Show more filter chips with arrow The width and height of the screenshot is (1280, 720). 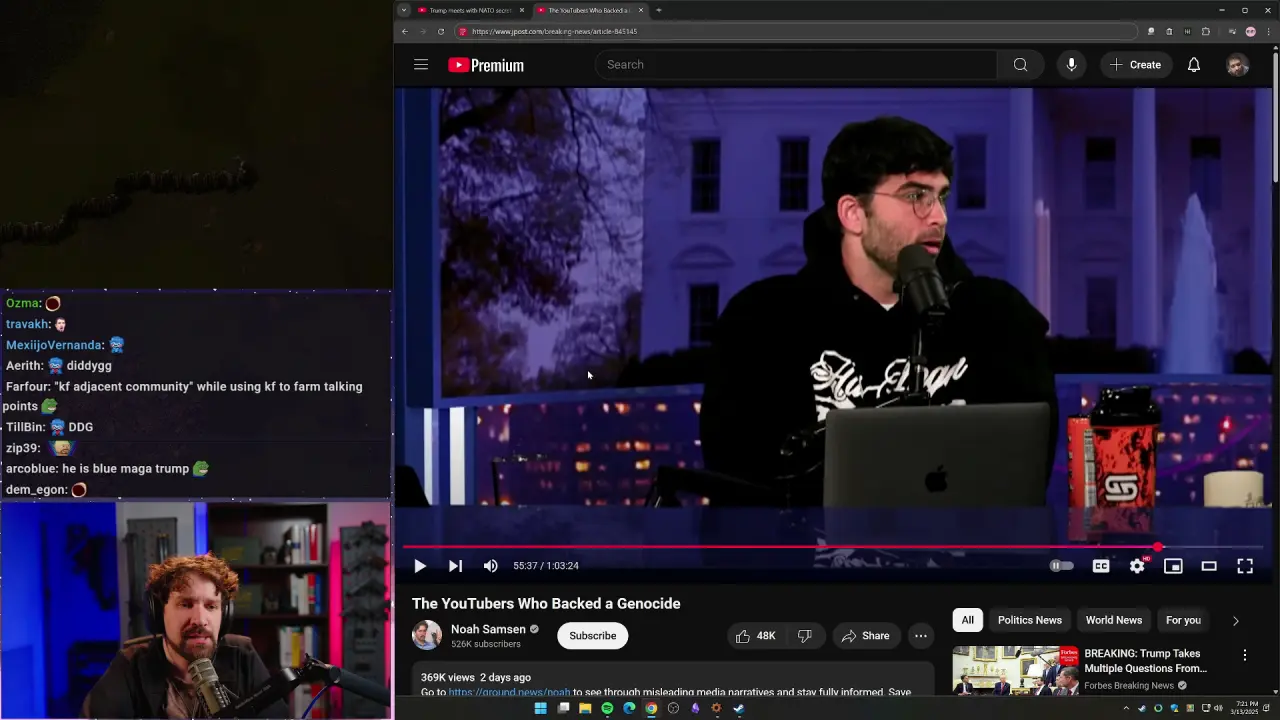click(1235, 621)
